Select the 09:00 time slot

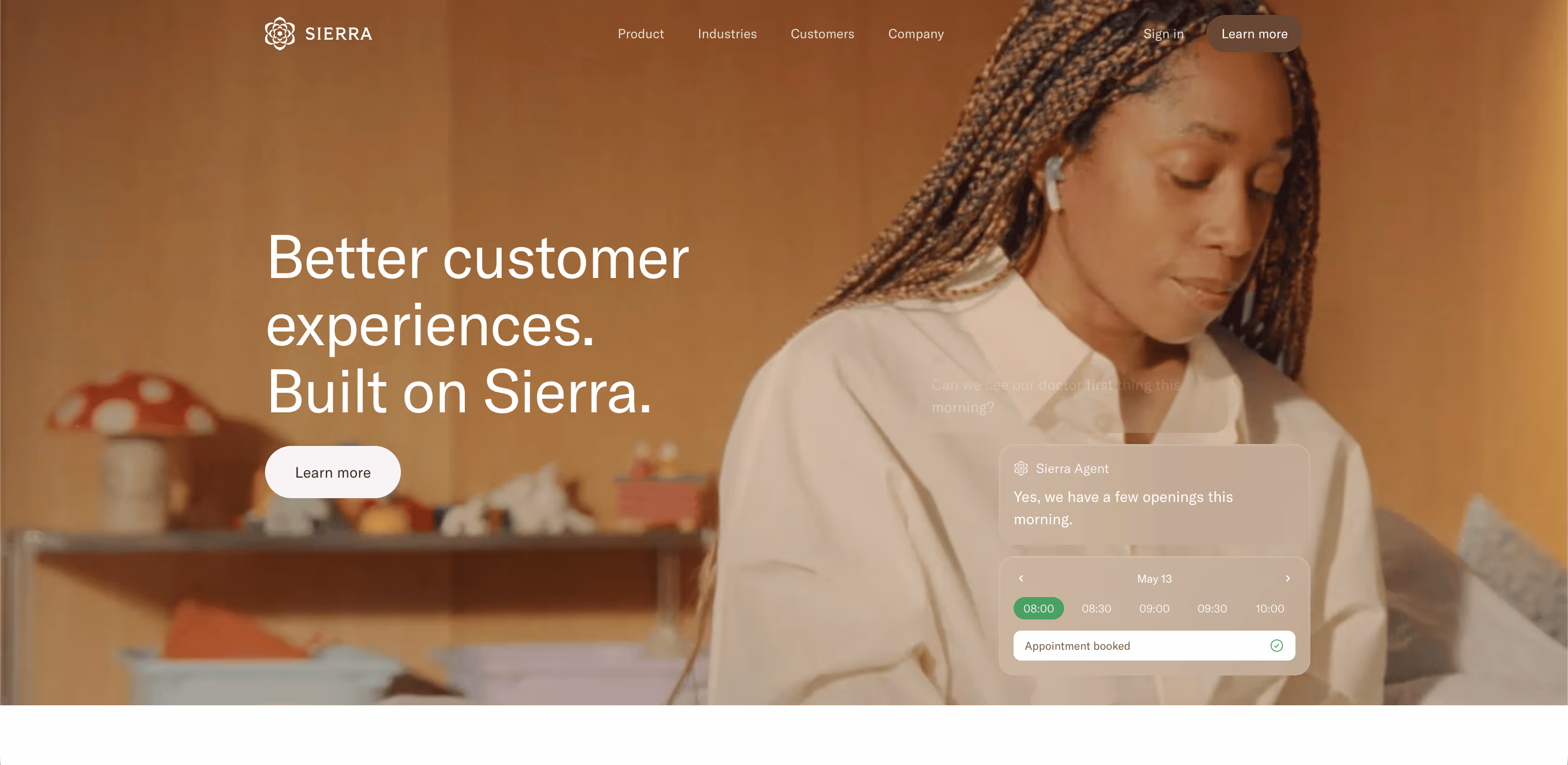point(1154,609)
